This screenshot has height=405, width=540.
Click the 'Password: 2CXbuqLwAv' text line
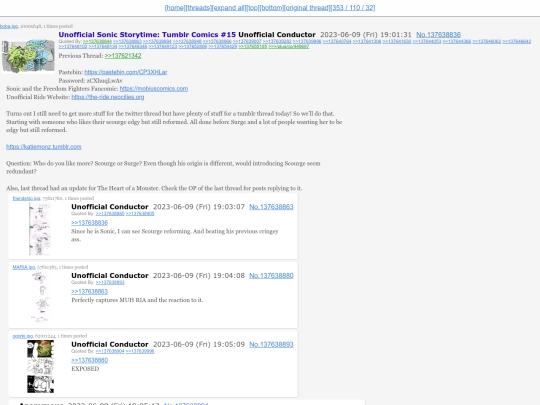[91, 81]
